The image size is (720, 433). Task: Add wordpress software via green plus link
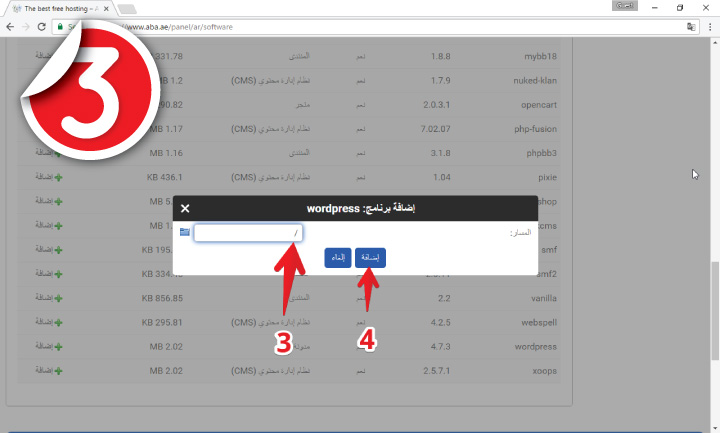point(49,346)
